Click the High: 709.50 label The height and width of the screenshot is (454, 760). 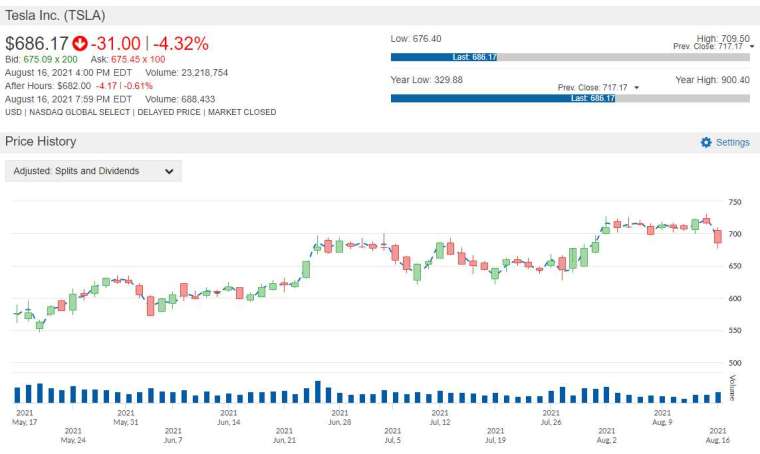click(723, 38)
